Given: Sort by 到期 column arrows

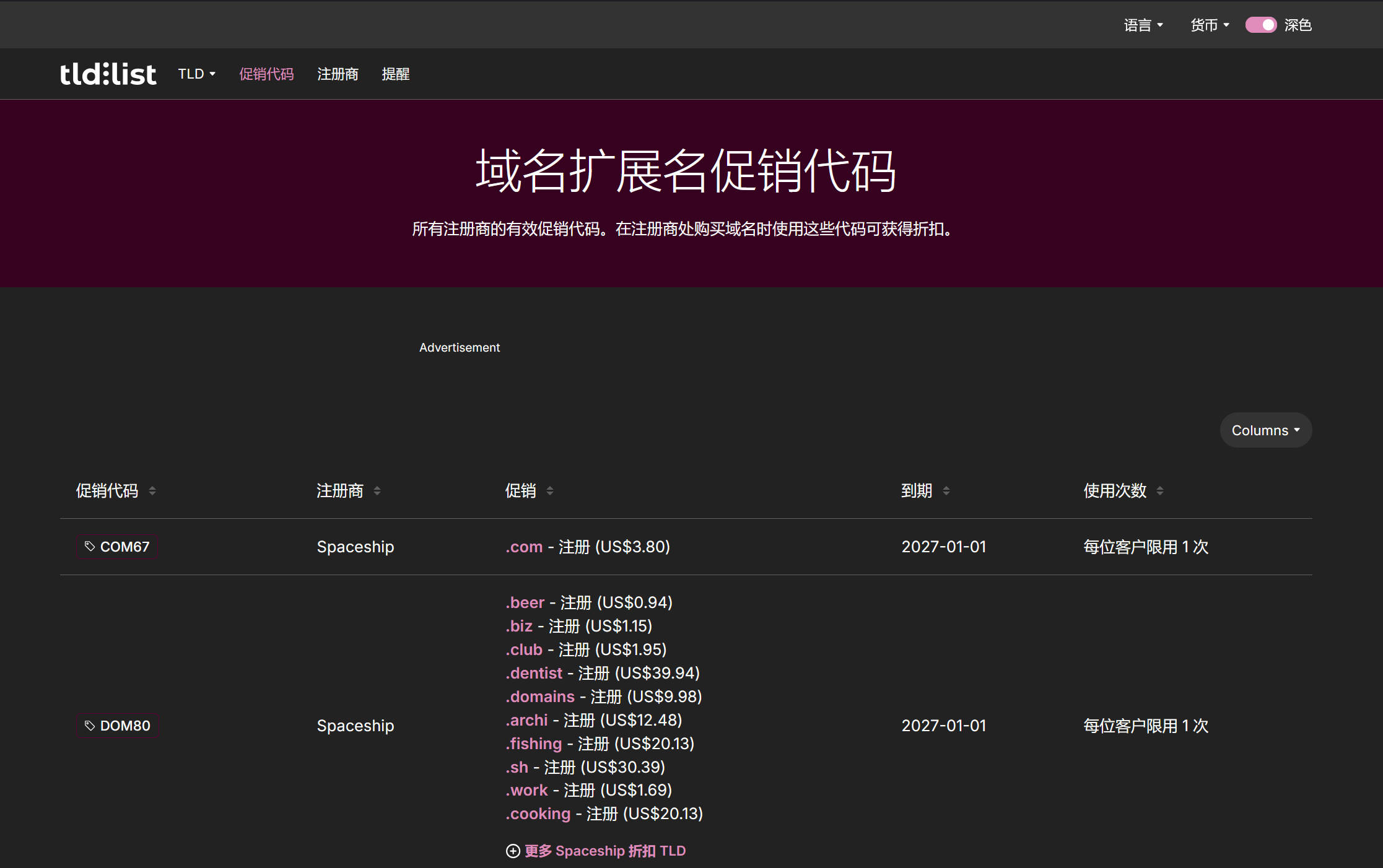Looking at the screenshot, I should tap(946, 491).
